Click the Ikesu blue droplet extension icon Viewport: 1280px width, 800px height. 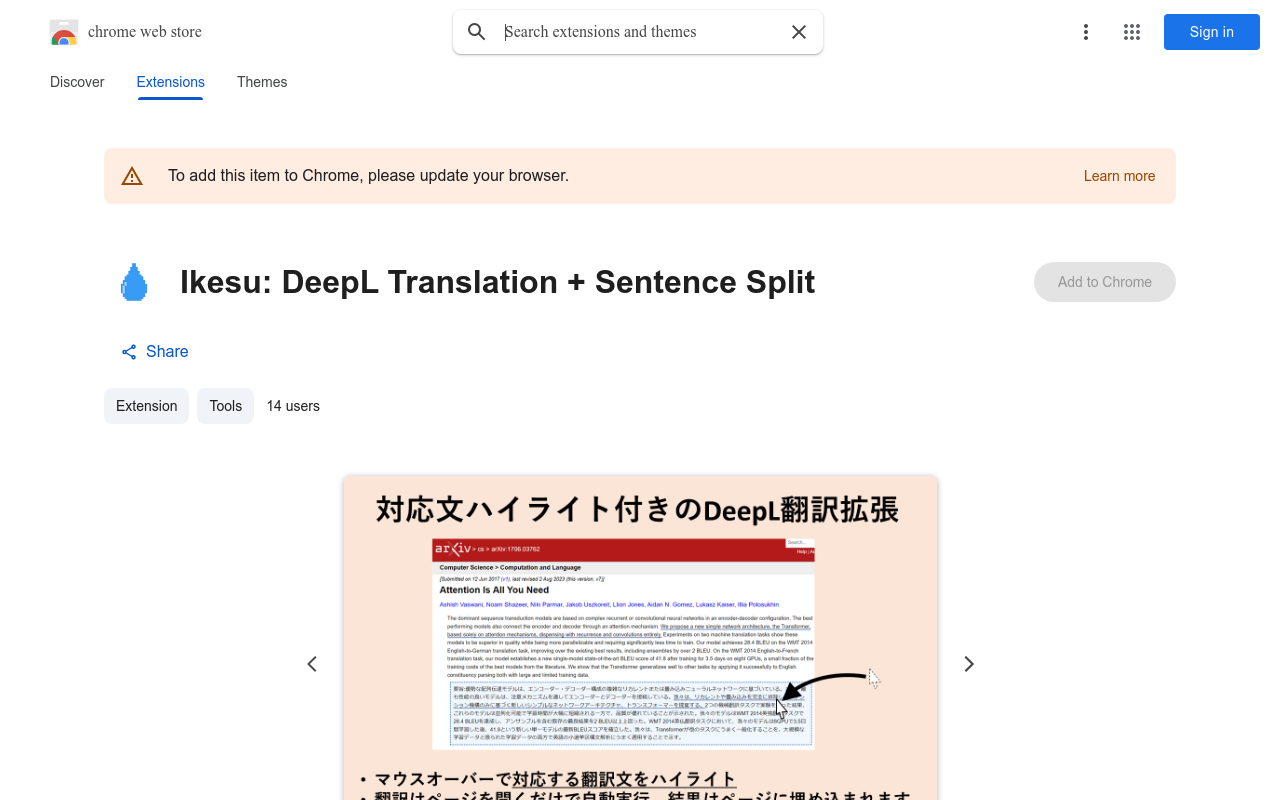[134, 282]
